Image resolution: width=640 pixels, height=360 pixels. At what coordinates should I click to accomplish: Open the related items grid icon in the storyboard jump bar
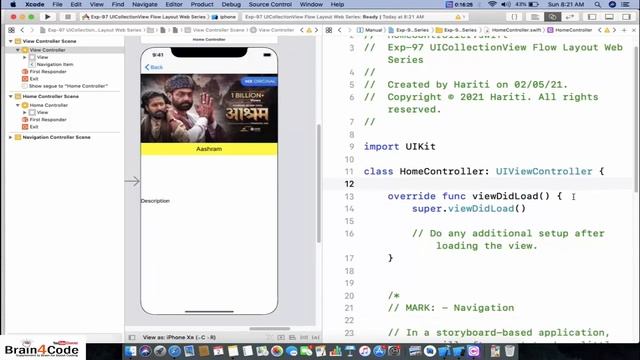(x=11, y=30)
